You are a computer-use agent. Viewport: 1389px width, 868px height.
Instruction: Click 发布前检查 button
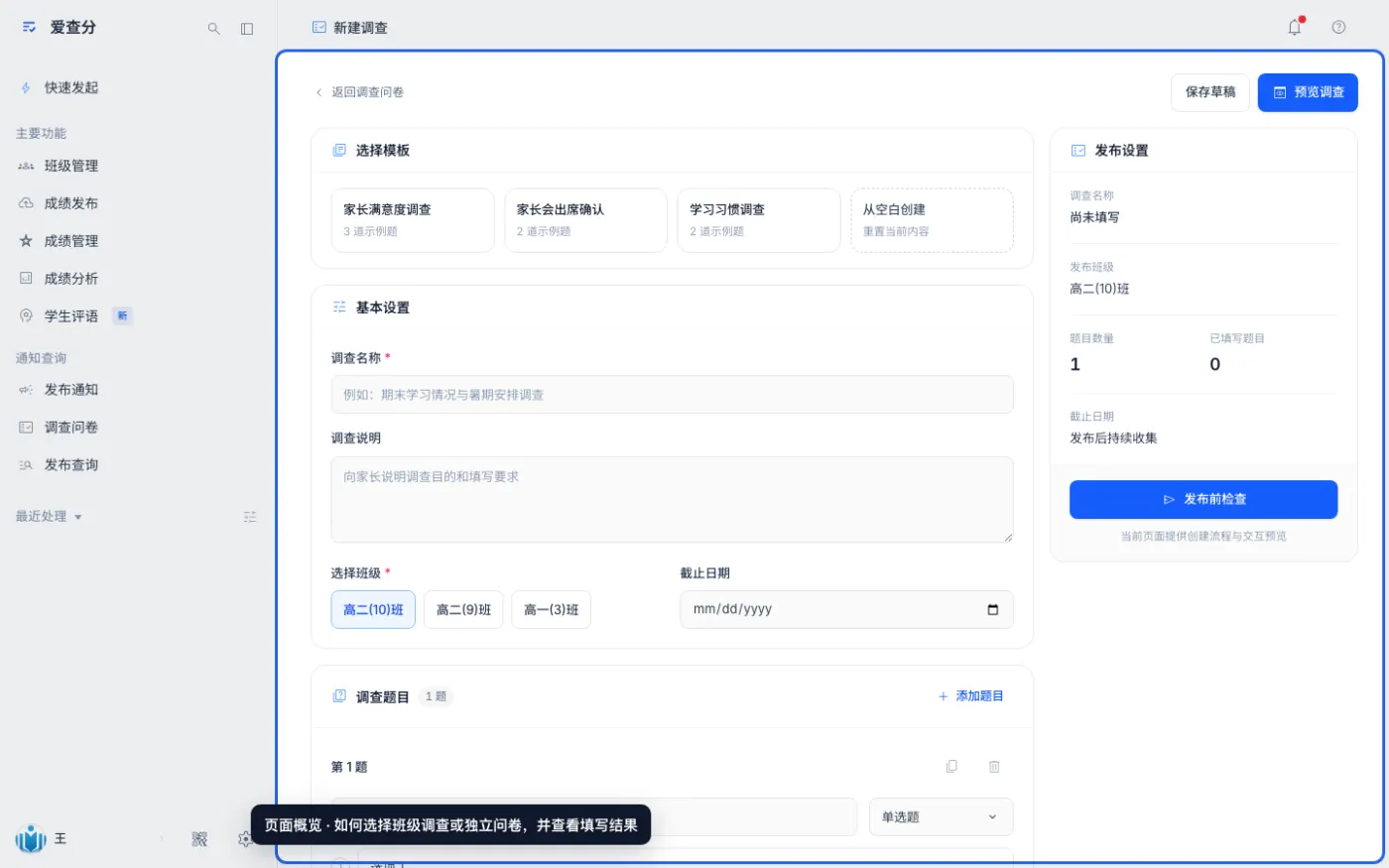click(x=1203, y=500)
